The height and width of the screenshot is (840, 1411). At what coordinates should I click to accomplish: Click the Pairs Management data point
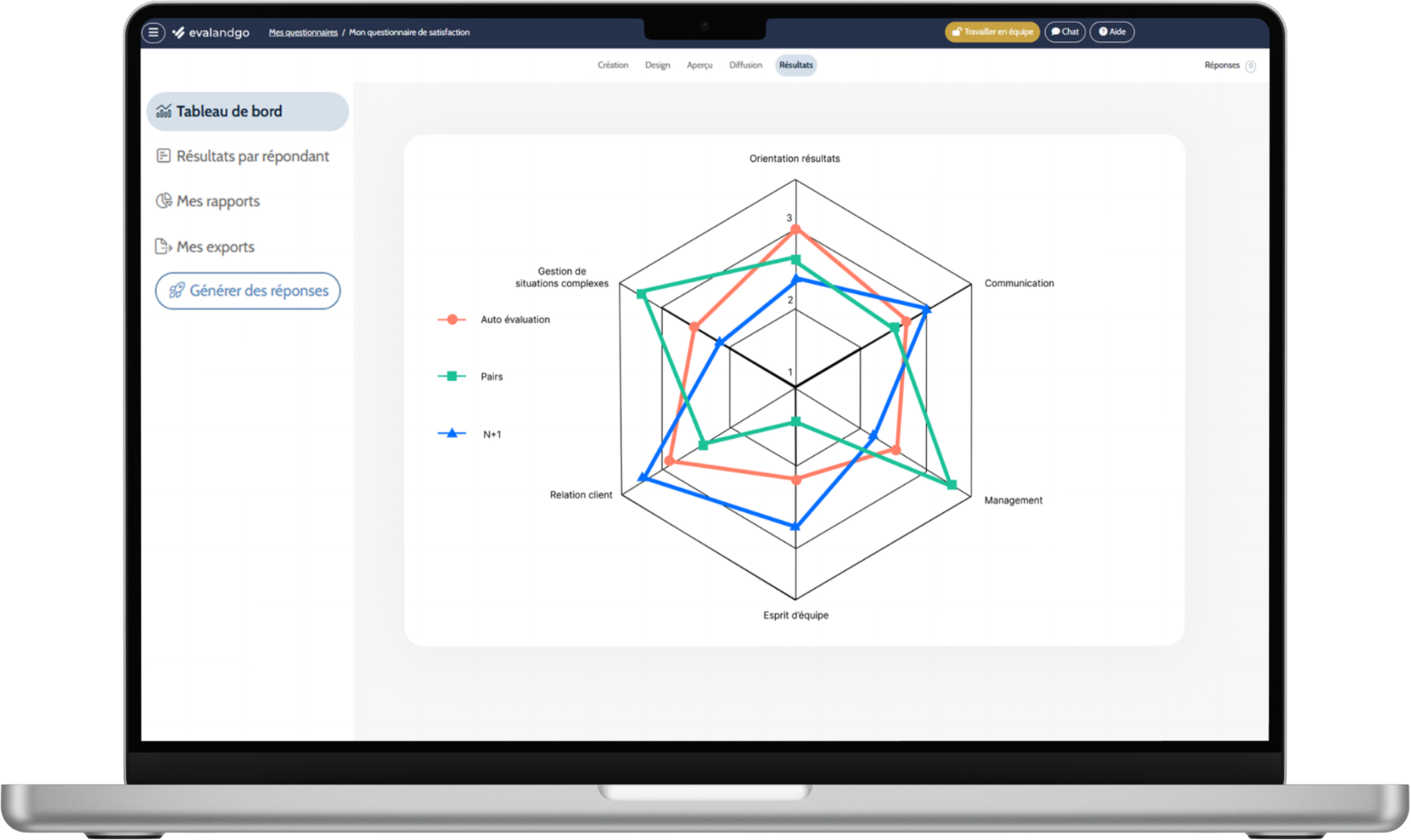(952, 485)
